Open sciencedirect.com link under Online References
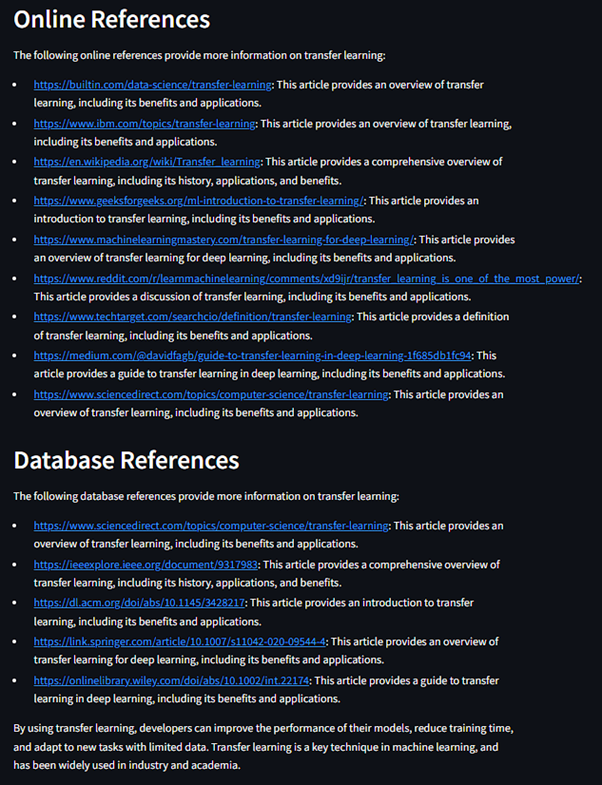Viewport: 602px width, 785px height. (x=211, y=395)
